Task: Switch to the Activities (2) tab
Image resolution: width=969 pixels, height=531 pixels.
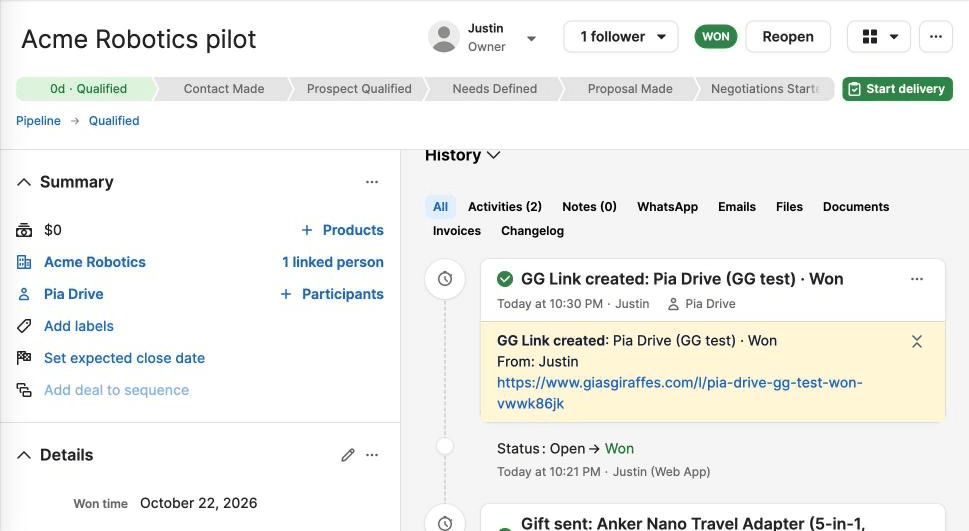Action: click(x=504, y=207)
